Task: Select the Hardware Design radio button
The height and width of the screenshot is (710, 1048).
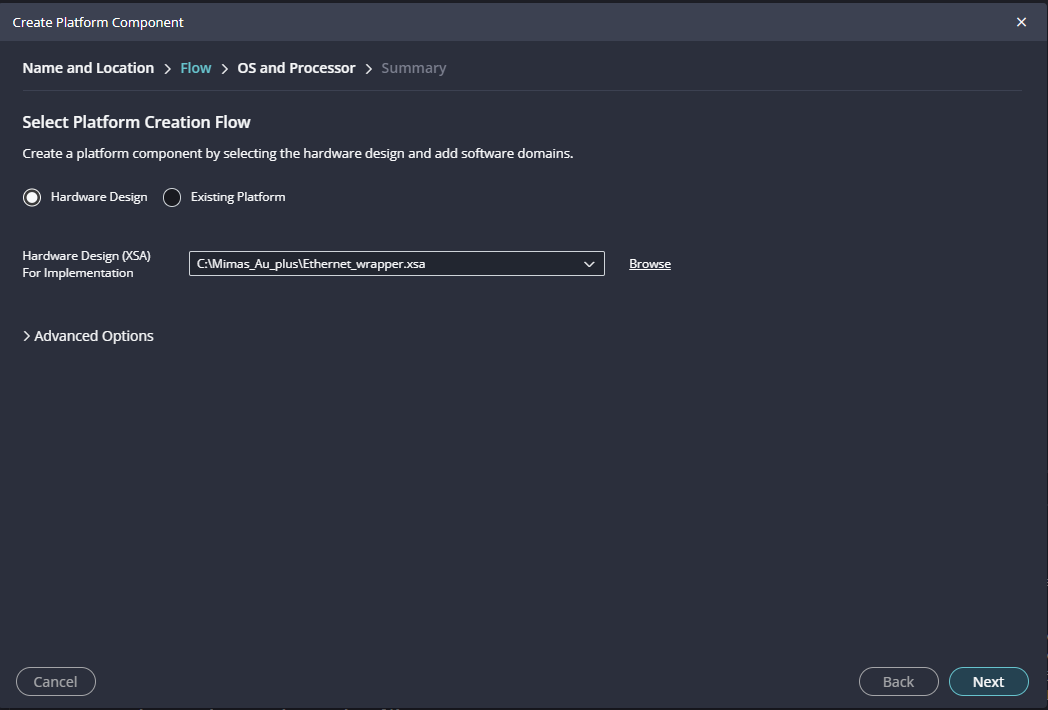Action: coord(32,197)
